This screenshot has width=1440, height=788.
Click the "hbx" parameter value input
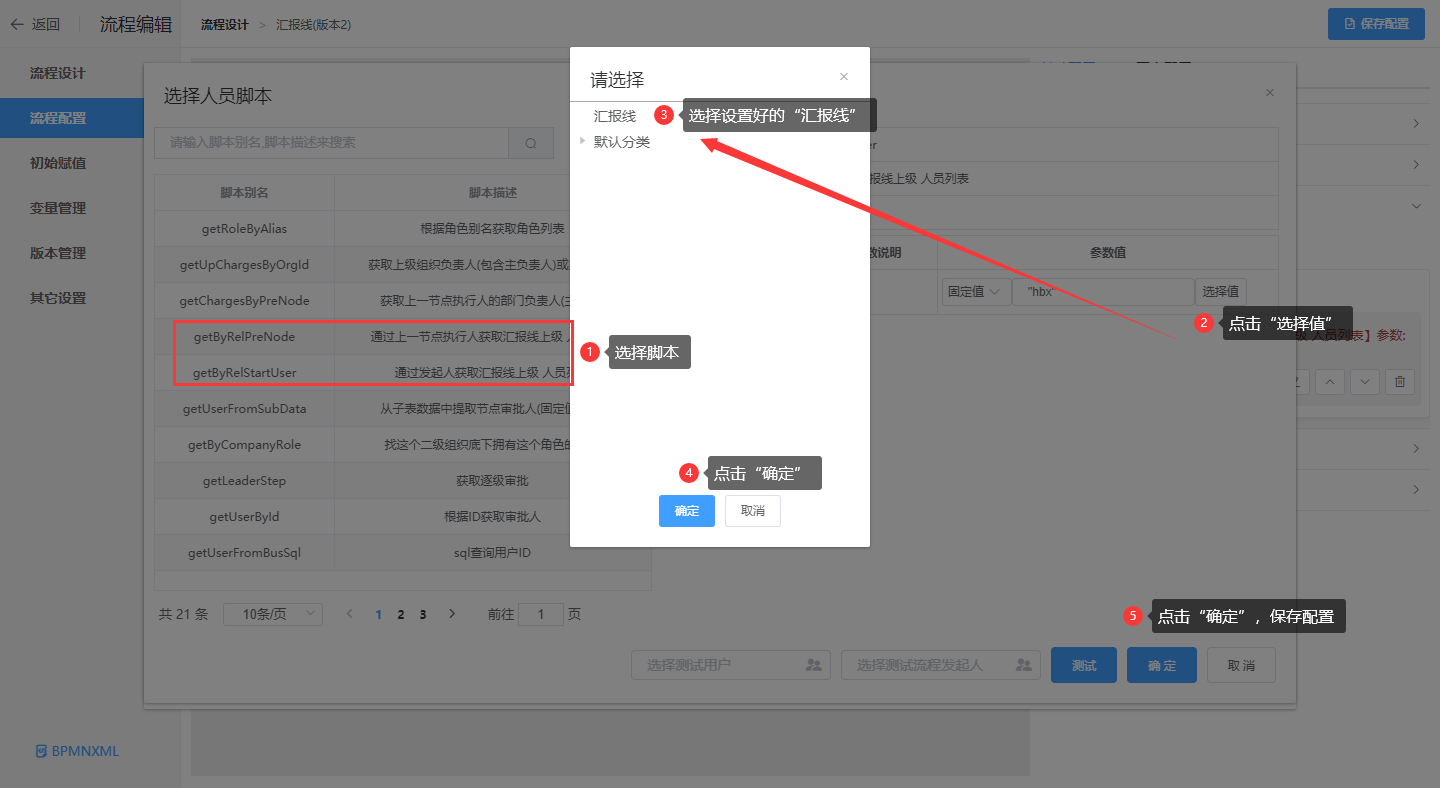pos(1103,292)
